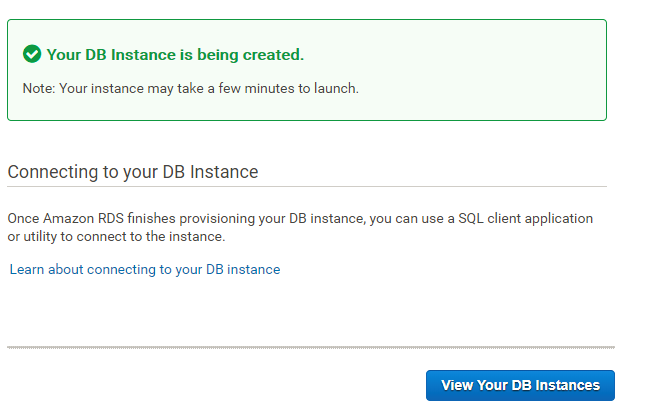Click the green success checkmark icon
The image size is (651, 420).
[32, 54]
